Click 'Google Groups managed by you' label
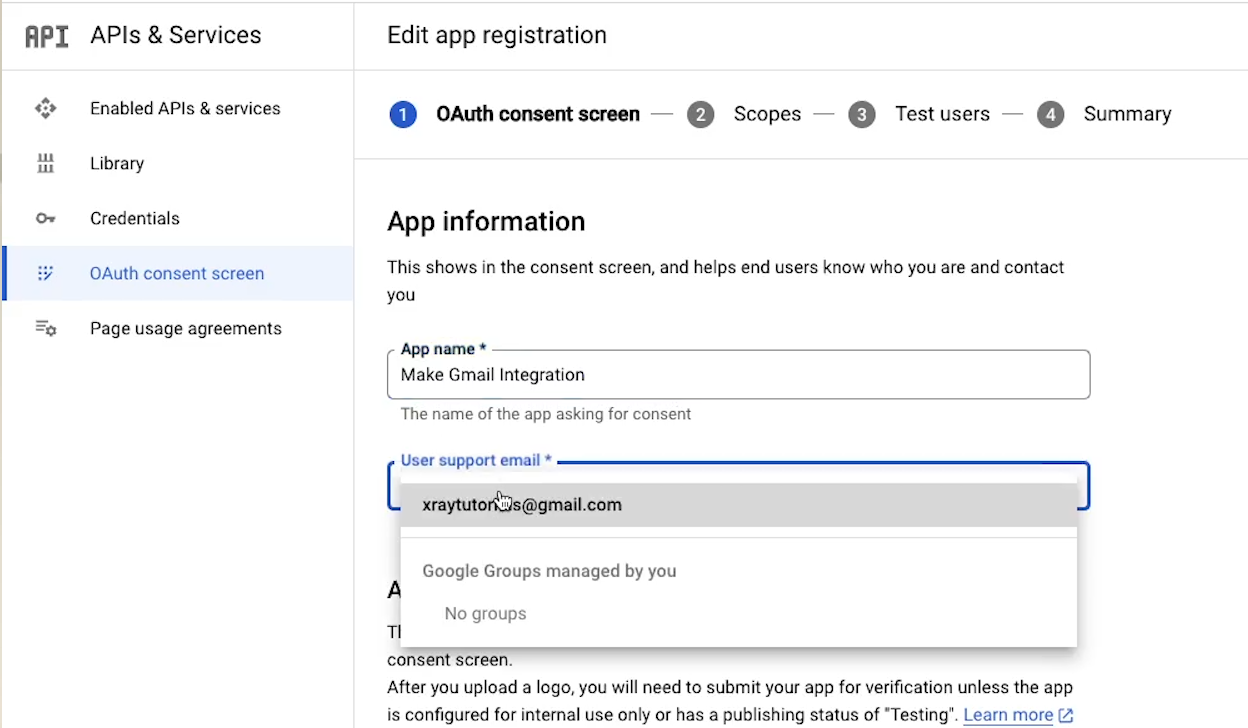 tap(549, 571)
